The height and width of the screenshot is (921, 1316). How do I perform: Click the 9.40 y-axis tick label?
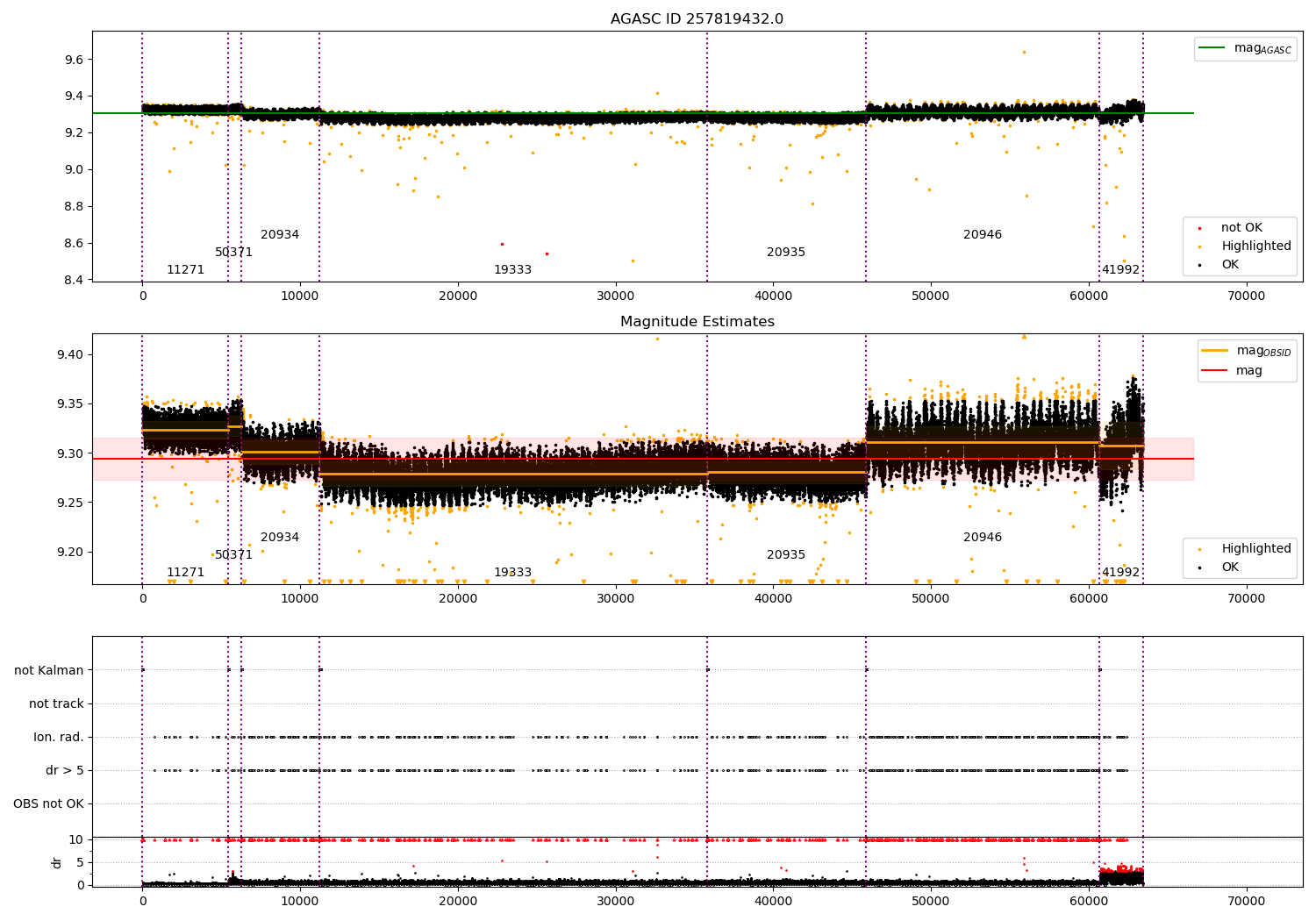tap(70, 355)
